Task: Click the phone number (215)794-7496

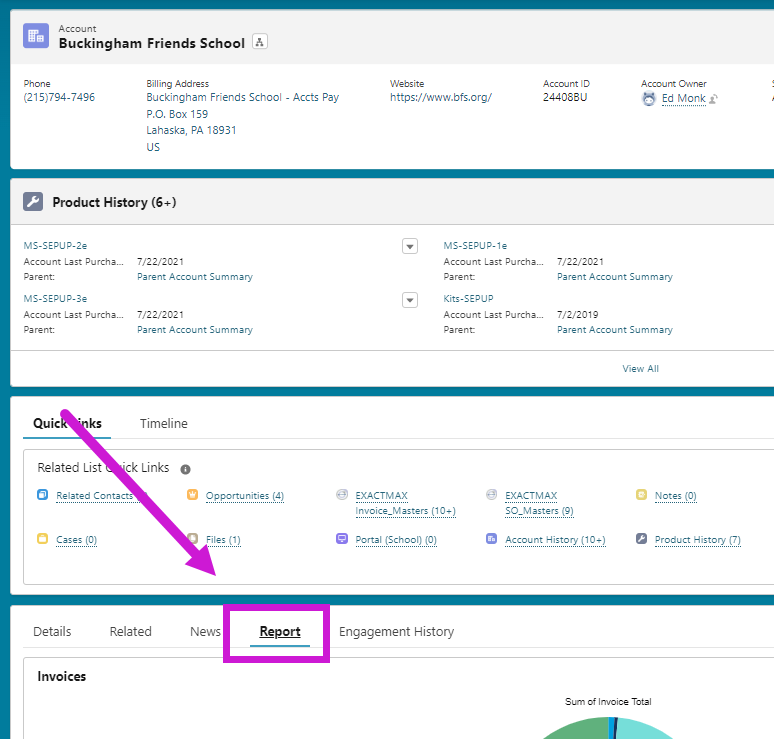Action: coord(59,97)
